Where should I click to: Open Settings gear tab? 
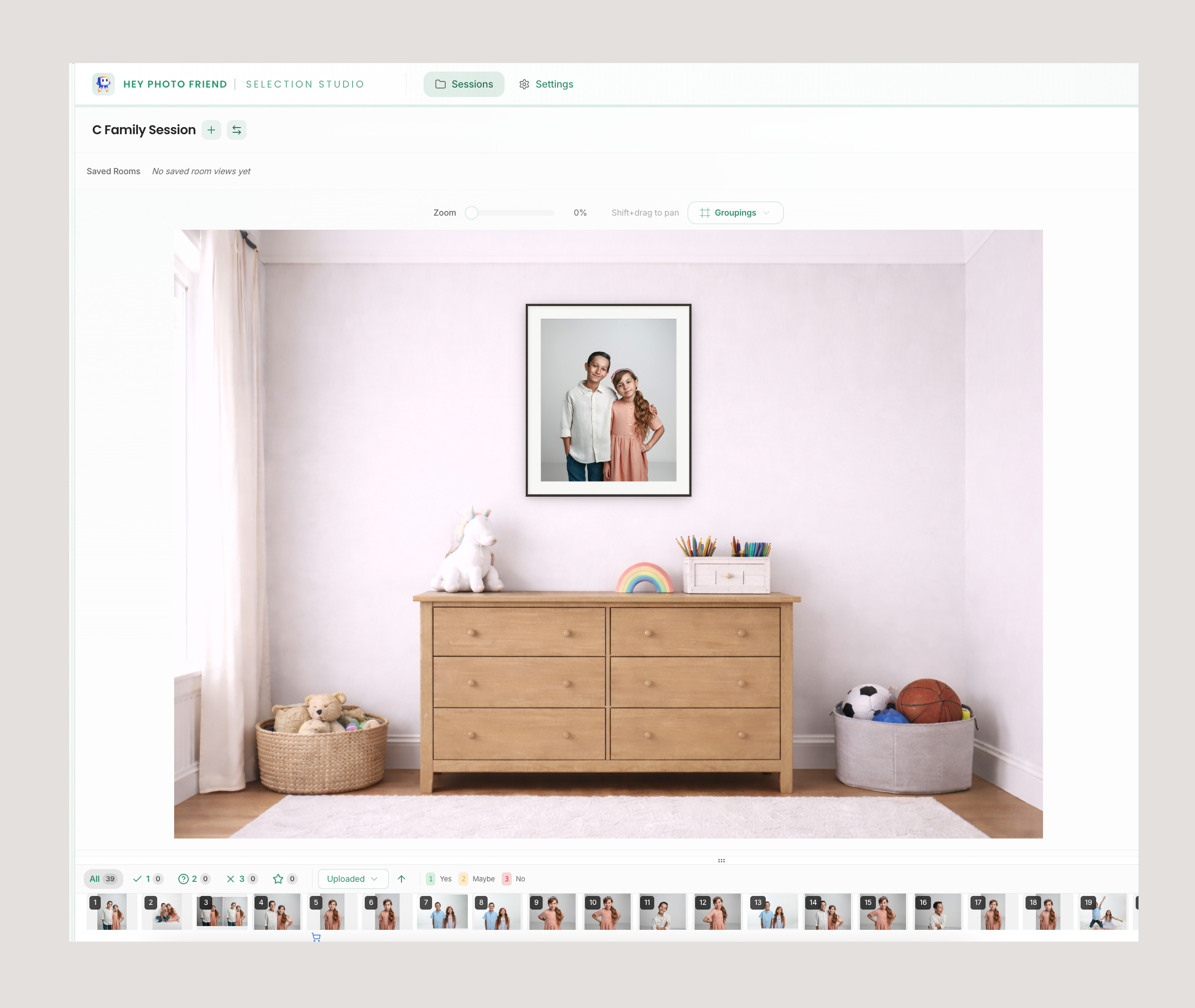(x=546, y=84)
